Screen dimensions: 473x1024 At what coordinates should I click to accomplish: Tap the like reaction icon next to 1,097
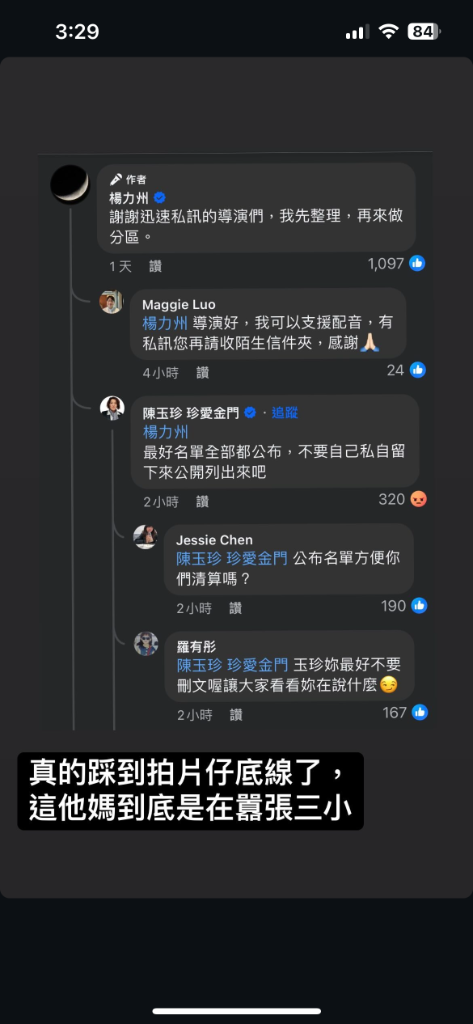click(417, 263)
